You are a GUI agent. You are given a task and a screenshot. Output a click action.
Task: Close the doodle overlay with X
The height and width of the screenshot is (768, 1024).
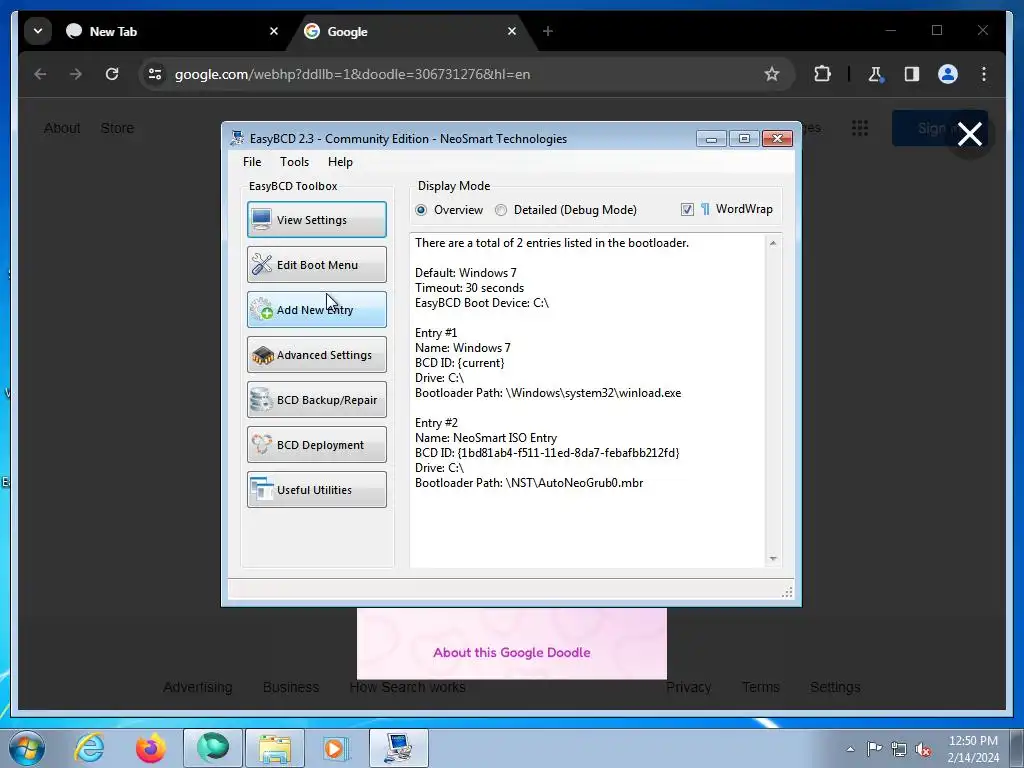pos(970,134)
